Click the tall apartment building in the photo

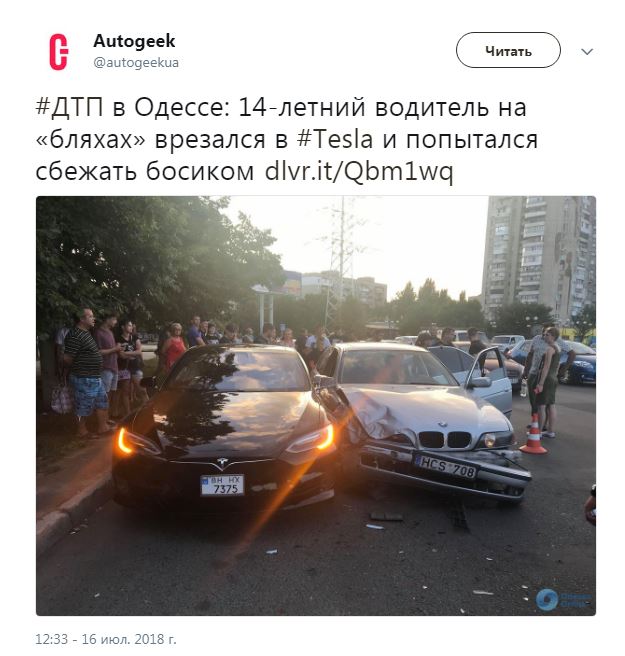538,259
